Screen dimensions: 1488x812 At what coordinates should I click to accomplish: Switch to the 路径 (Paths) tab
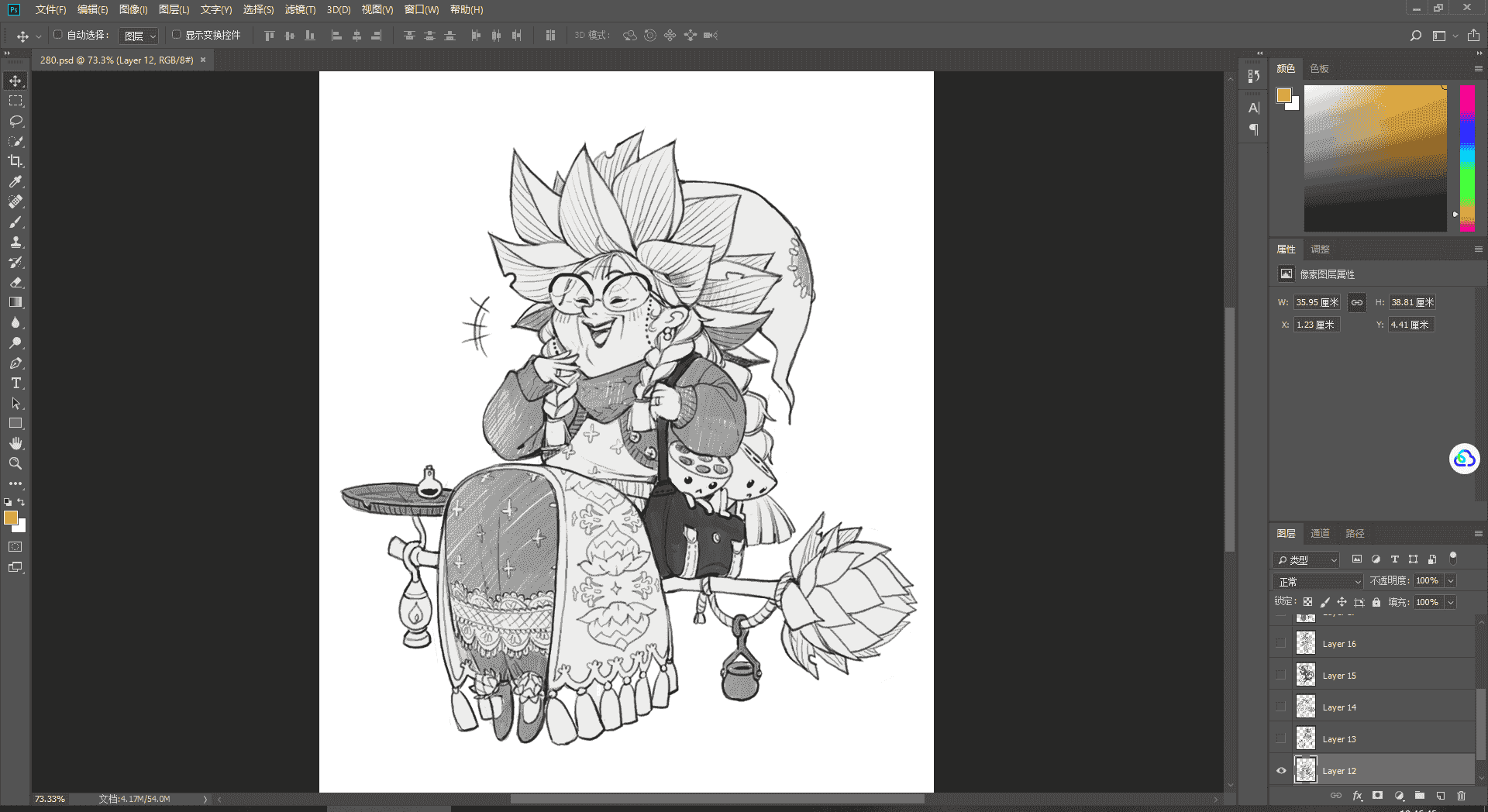1355,533
